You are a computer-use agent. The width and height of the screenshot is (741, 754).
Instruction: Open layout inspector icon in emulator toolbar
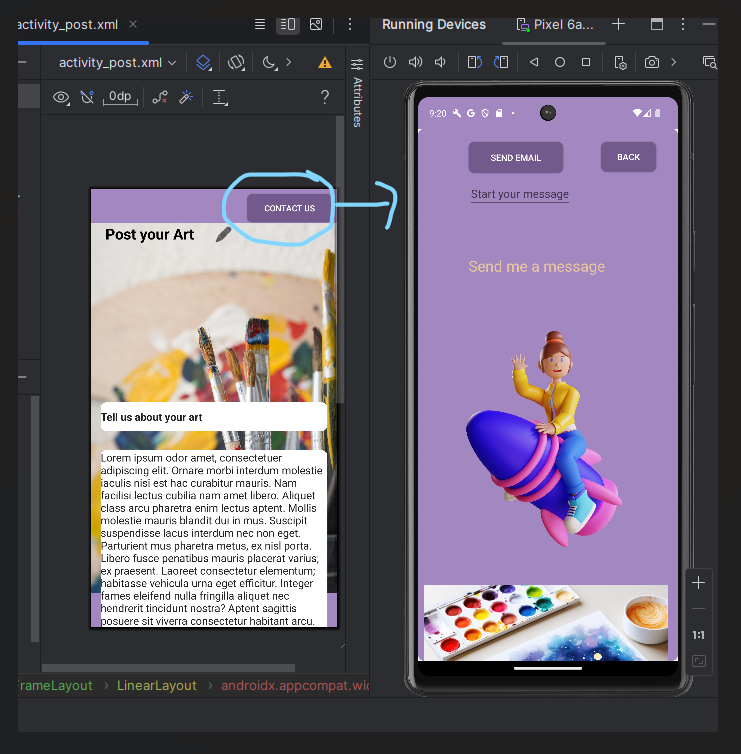coord(709,62)
